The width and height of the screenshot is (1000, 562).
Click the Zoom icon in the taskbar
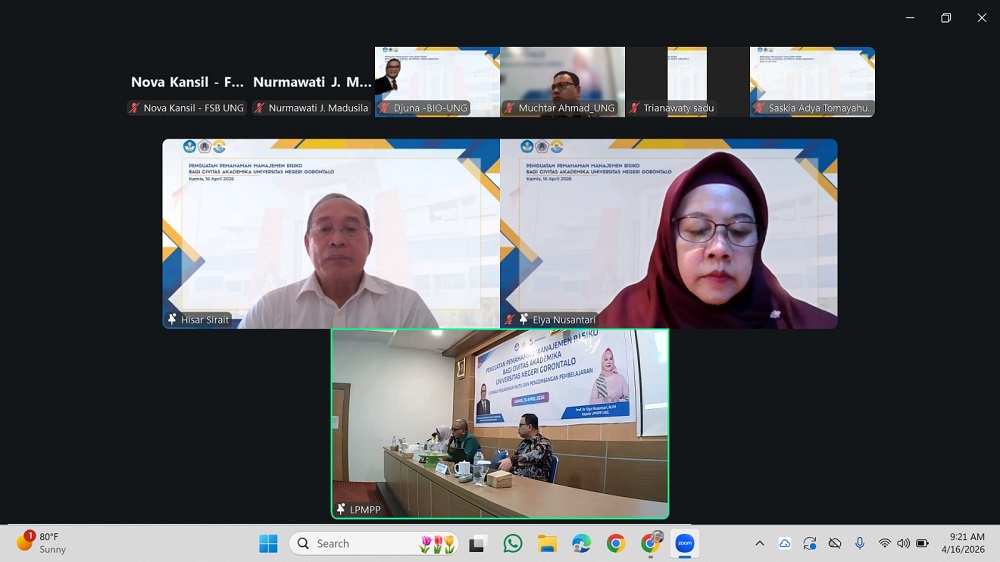coord(684,543)
